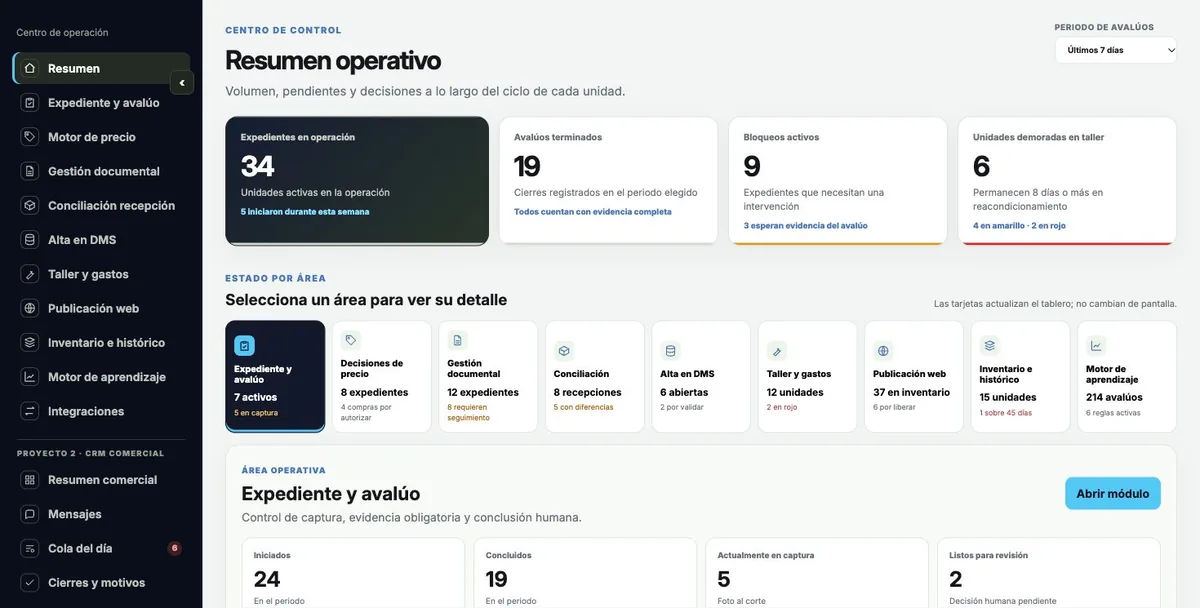Image resolution: width=1200 pixels, height=608 pixels.
Task: Open Mensajes in the CRM comercial section
Action: pyautogui.click(x=101, y=514)
